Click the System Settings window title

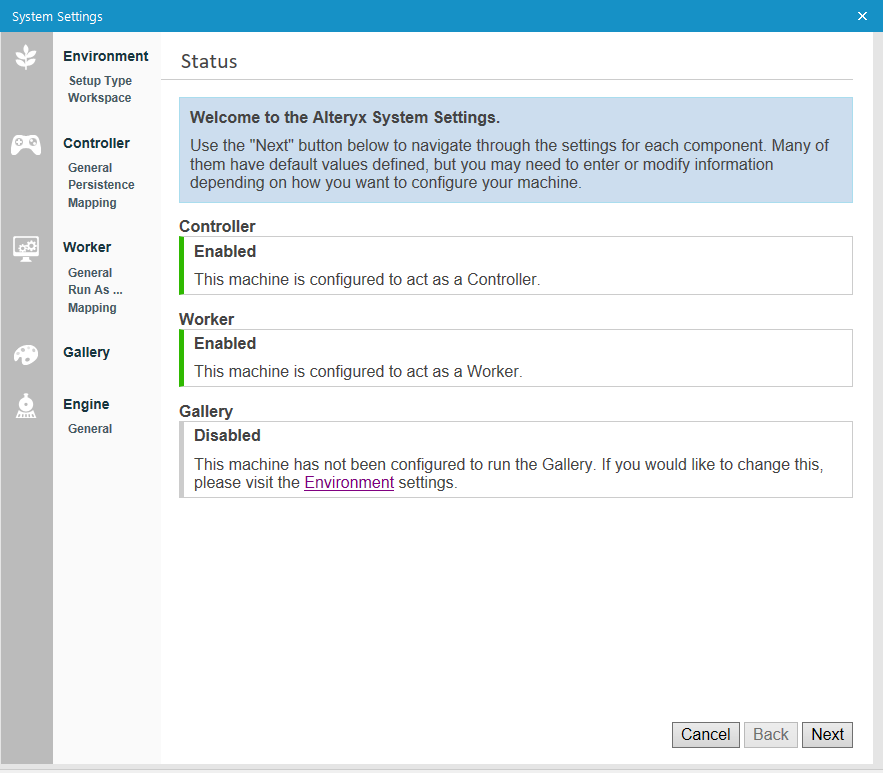pos(57,16)
